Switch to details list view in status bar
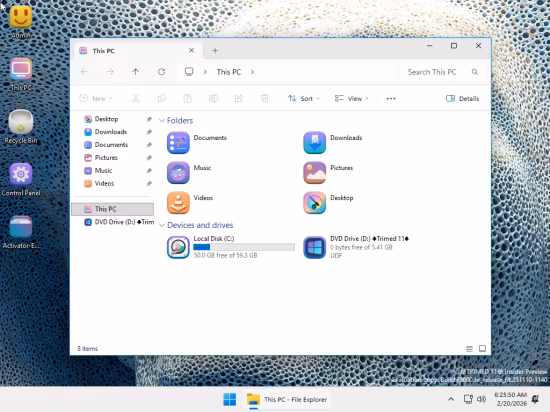Screen dimensions: 550x412 [469, 349]
